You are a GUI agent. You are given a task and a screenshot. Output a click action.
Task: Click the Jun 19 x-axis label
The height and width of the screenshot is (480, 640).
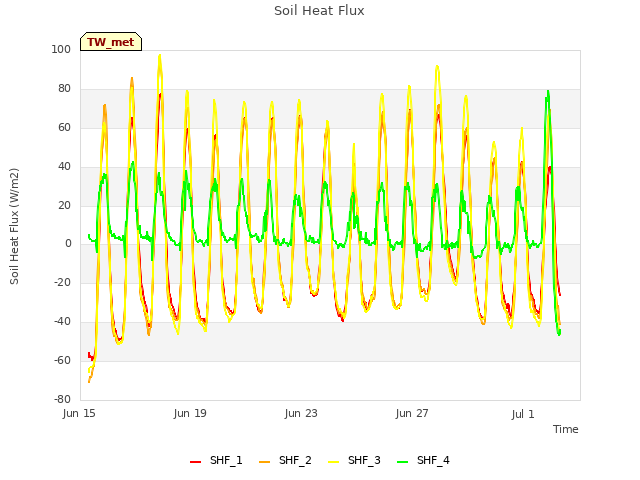pos(190,413)
